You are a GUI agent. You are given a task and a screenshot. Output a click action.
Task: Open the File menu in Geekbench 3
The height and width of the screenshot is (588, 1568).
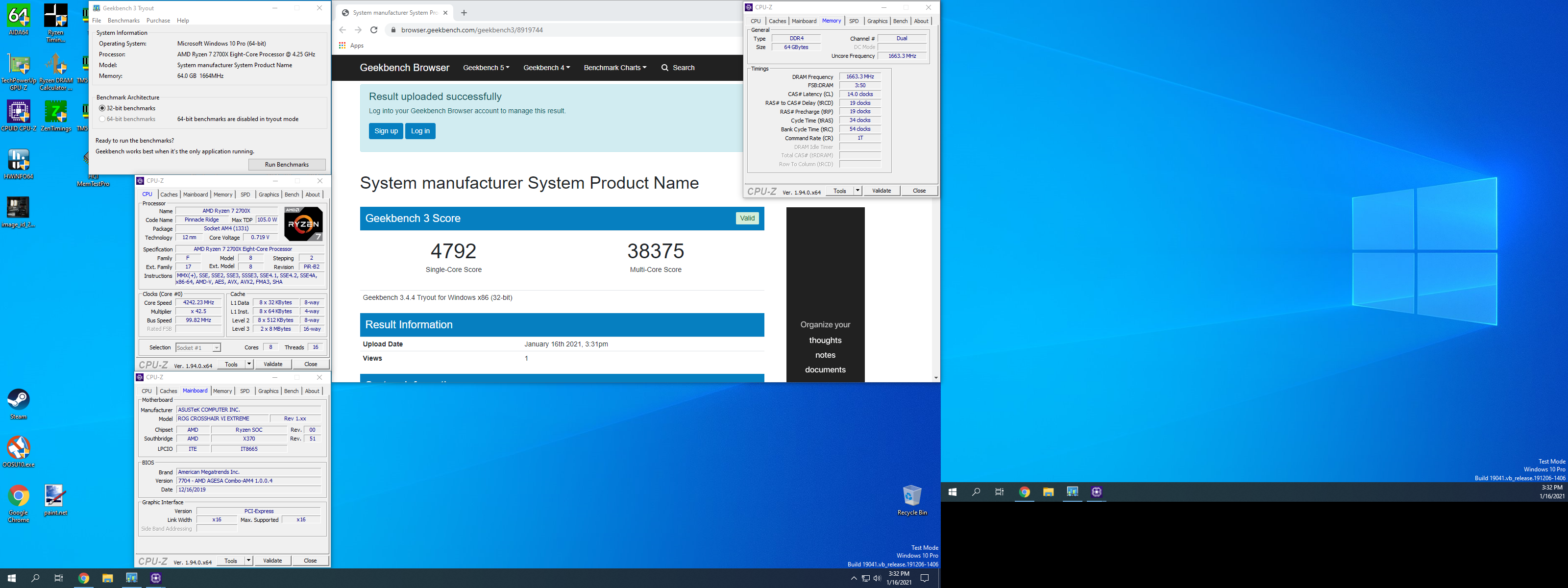tap(97, 21)
